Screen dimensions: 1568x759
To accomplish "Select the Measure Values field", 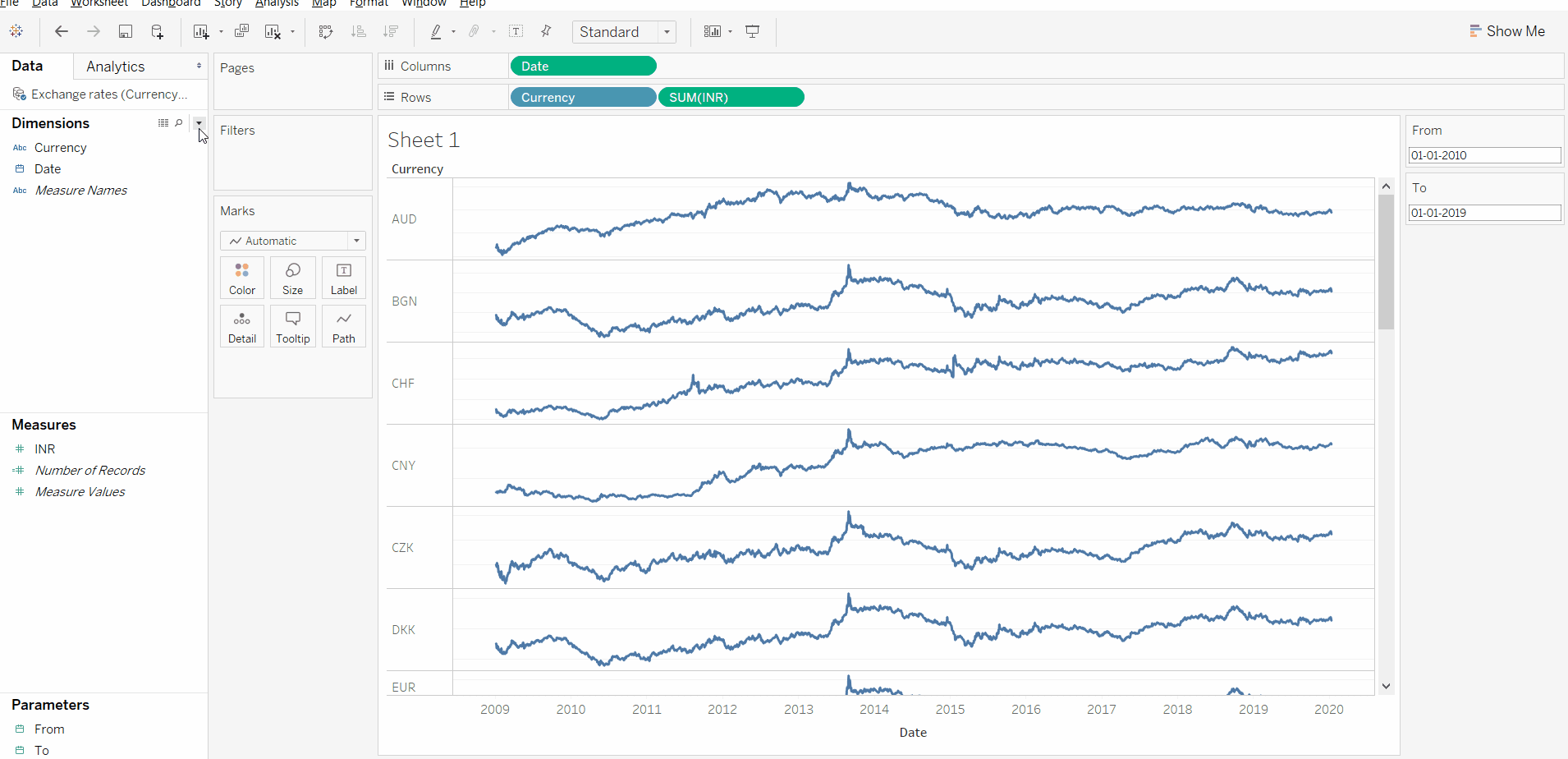I will pos(80,492).
